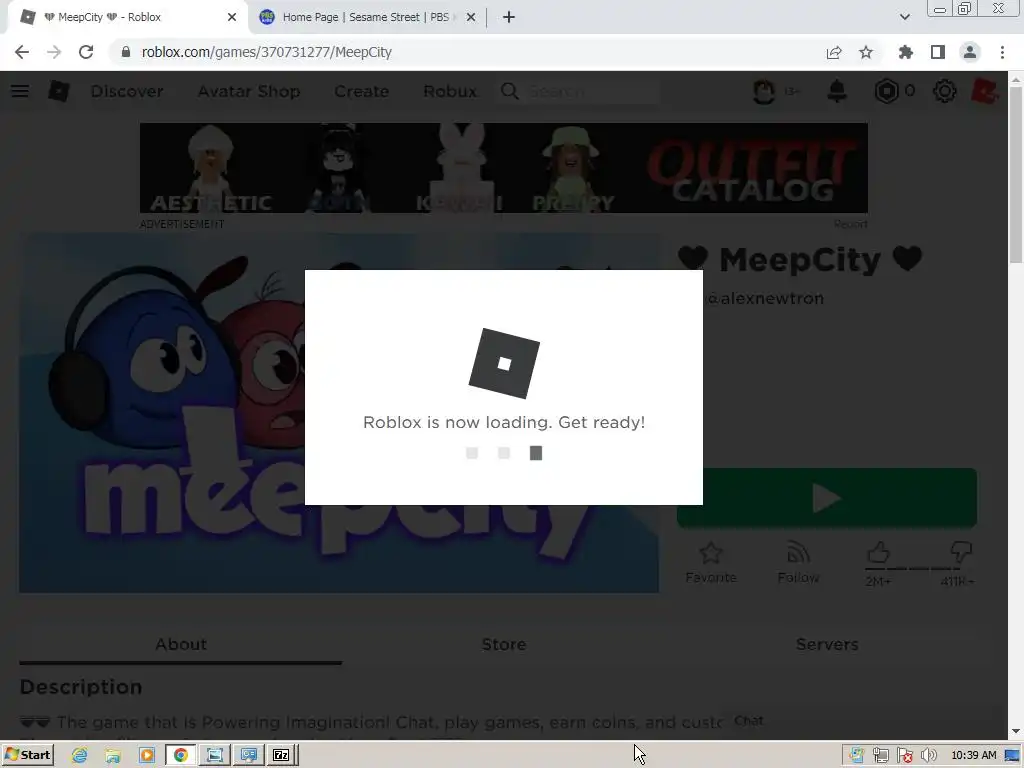
Task: Click the Report link under the ad
Action: [850, 224]
